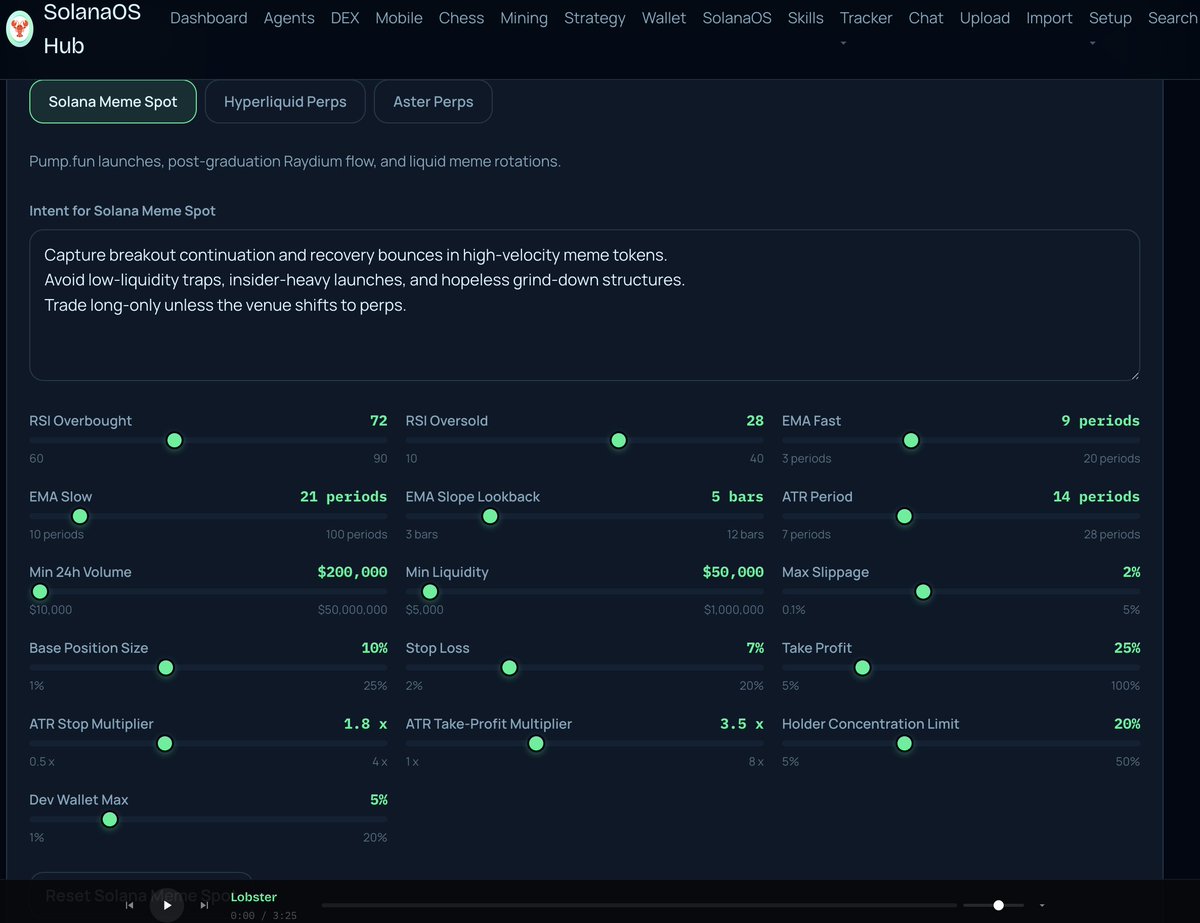The height and width of the screenshot is (923, 1200).
Task: Adjust the EMA Slow slider
Action: point(208,516)
